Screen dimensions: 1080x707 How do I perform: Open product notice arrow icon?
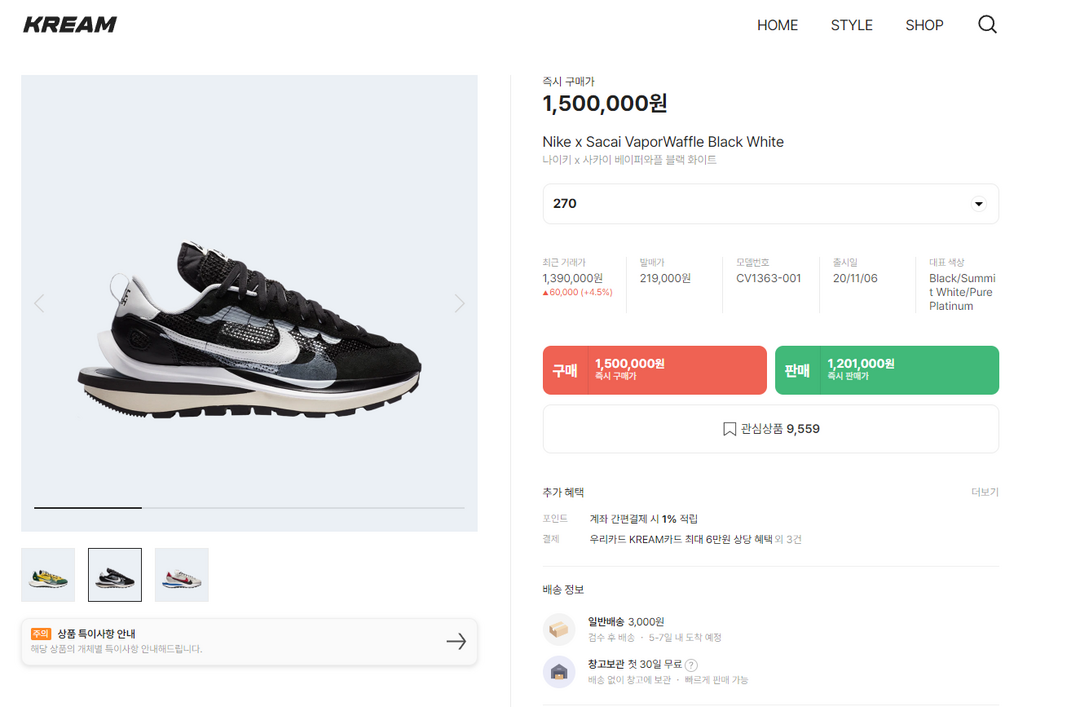click(x=456, y=641)
